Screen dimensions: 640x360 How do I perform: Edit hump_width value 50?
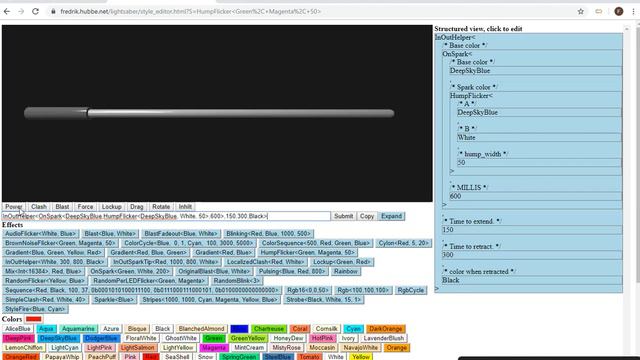(539, 162)
